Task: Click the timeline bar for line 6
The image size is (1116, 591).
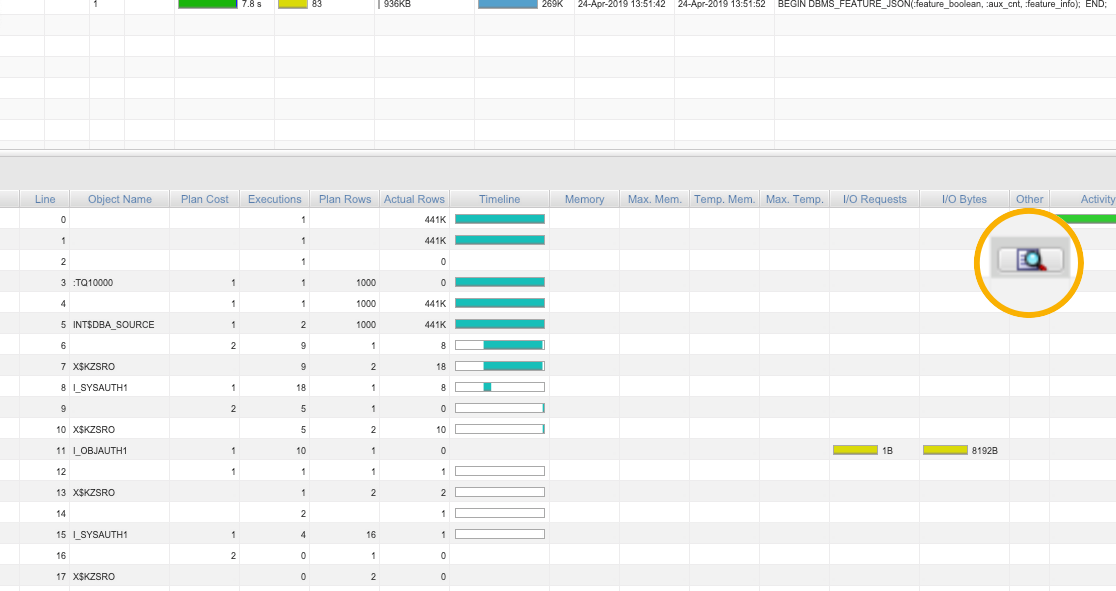Action: click(500, 345)
